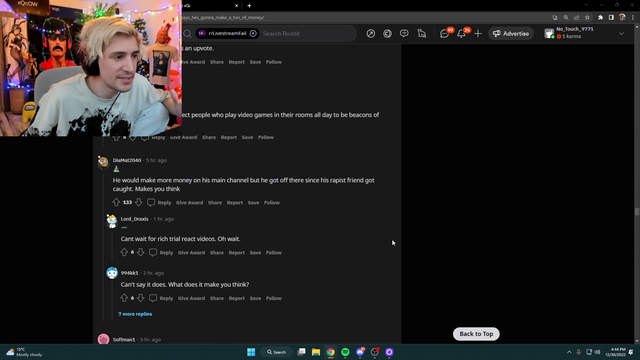Show hidden system tray icons chevron

(569, 352)
